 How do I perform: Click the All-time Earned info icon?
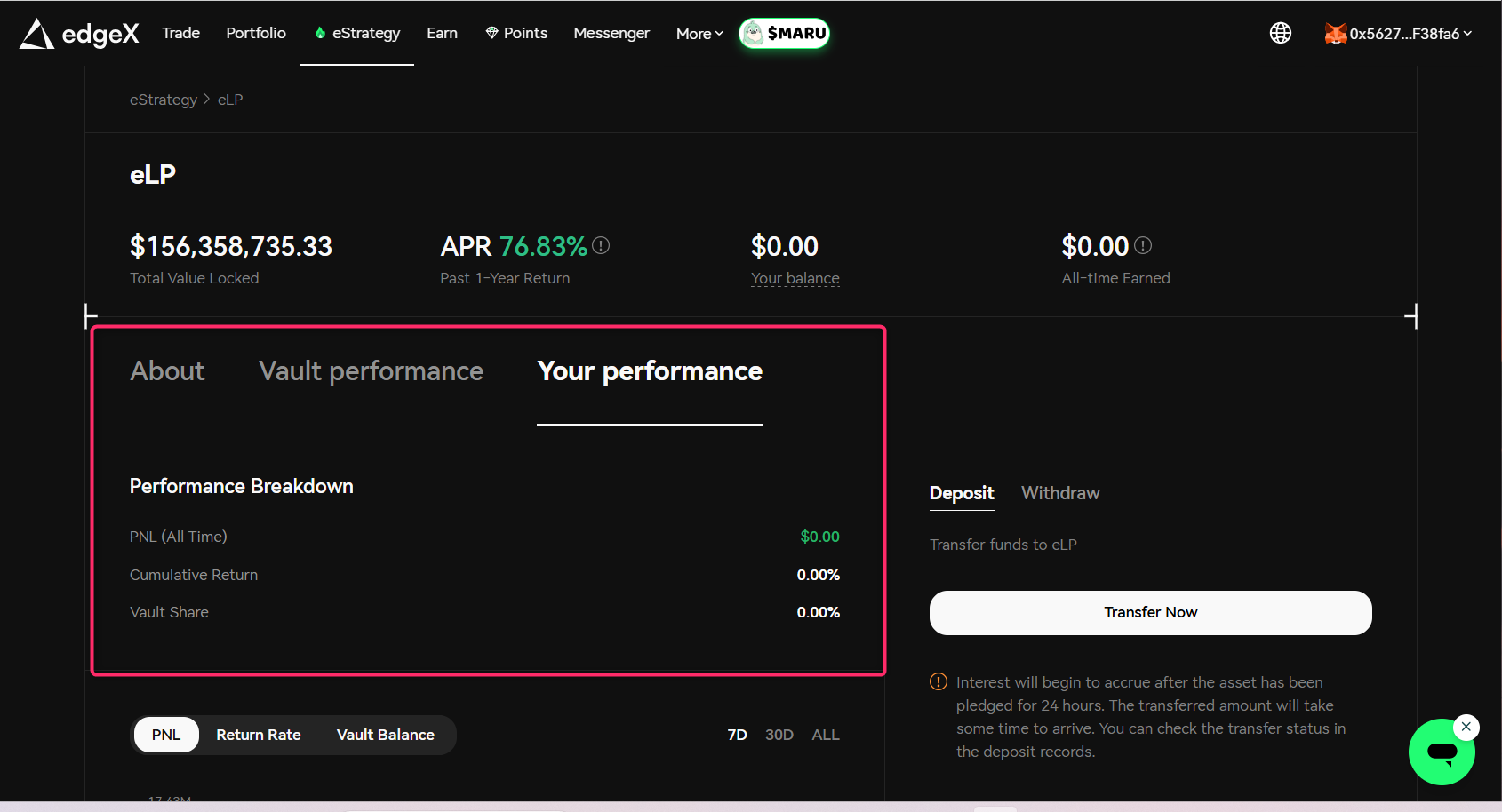click(1143, 245)
